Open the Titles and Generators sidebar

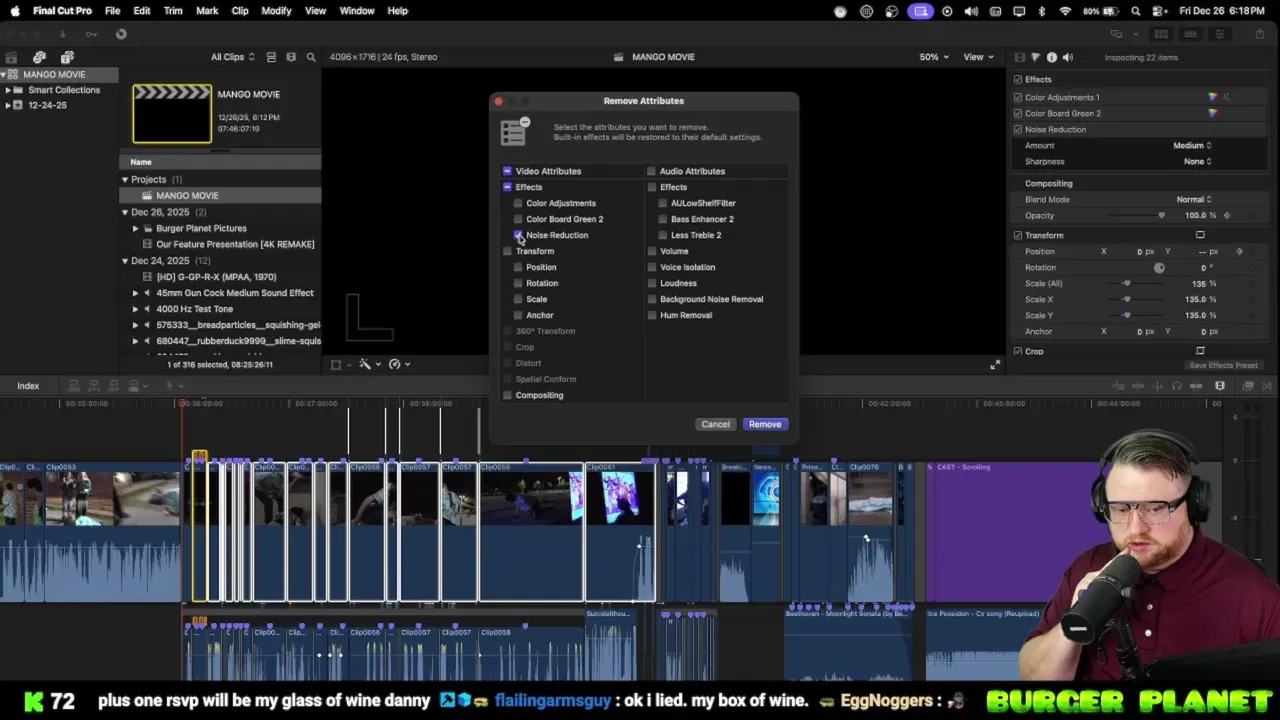(x=67, y=57)
